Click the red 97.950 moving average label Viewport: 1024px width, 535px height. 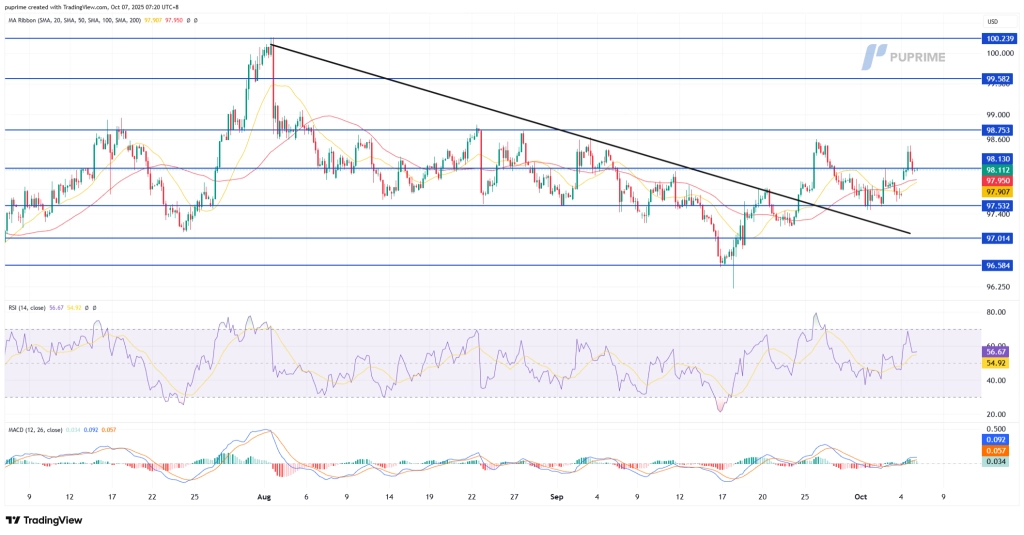1000,181
